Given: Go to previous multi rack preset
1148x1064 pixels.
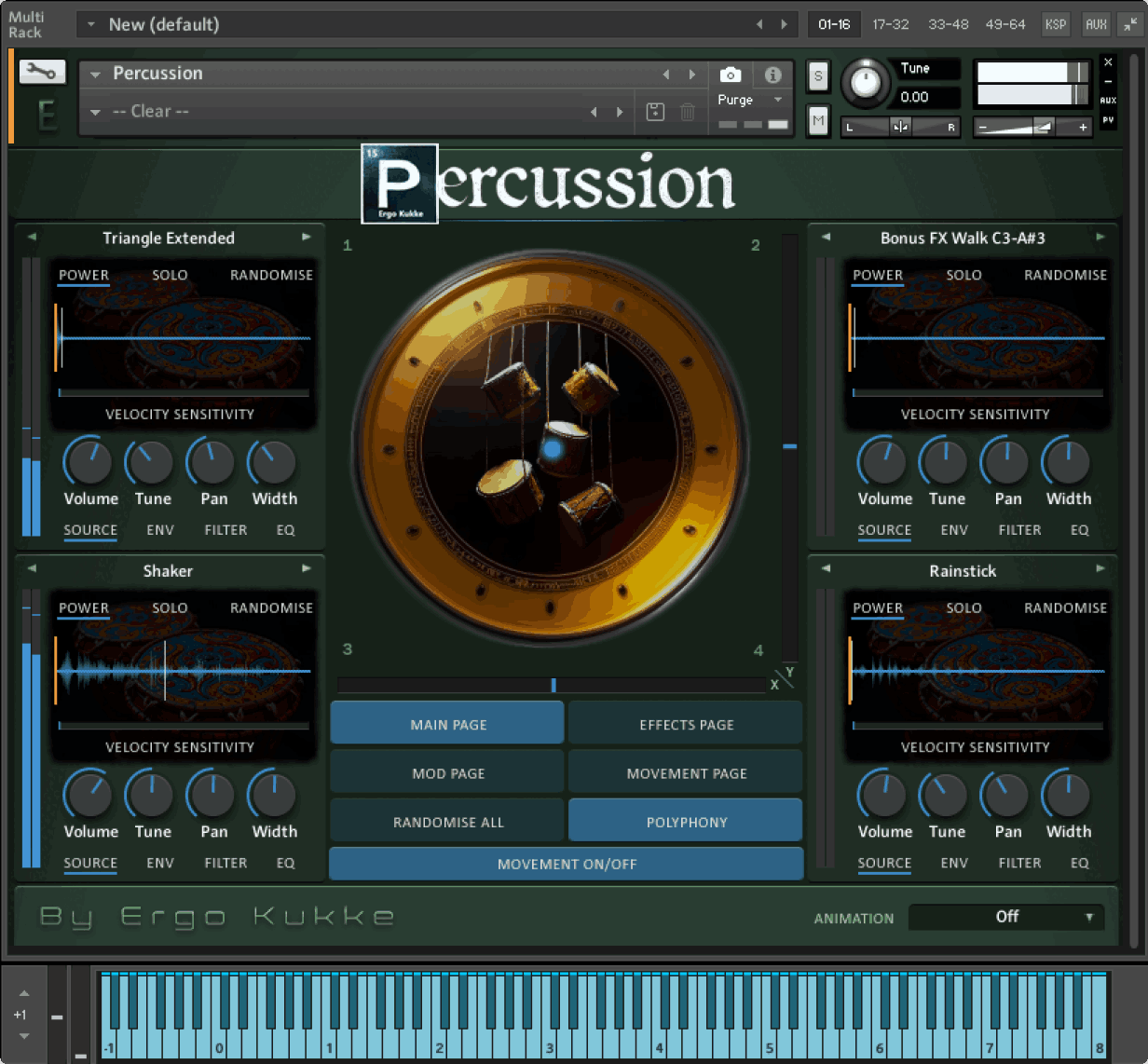Looking at the screenshot, I should pyautogui.click(x=759, y=24).
